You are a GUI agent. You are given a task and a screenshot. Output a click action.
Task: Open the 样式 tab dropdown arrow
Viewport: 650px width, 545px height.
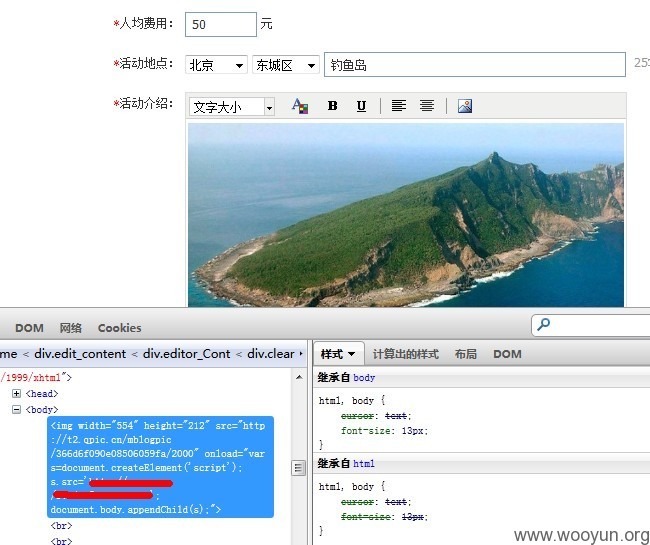pos(352,354)
